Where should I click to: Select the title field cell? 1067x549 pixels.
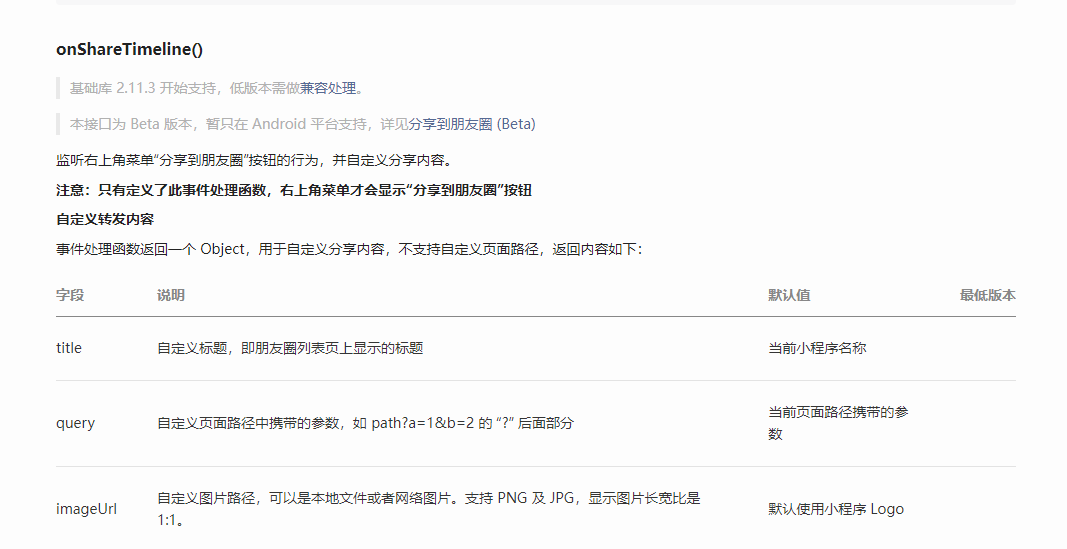69,348
